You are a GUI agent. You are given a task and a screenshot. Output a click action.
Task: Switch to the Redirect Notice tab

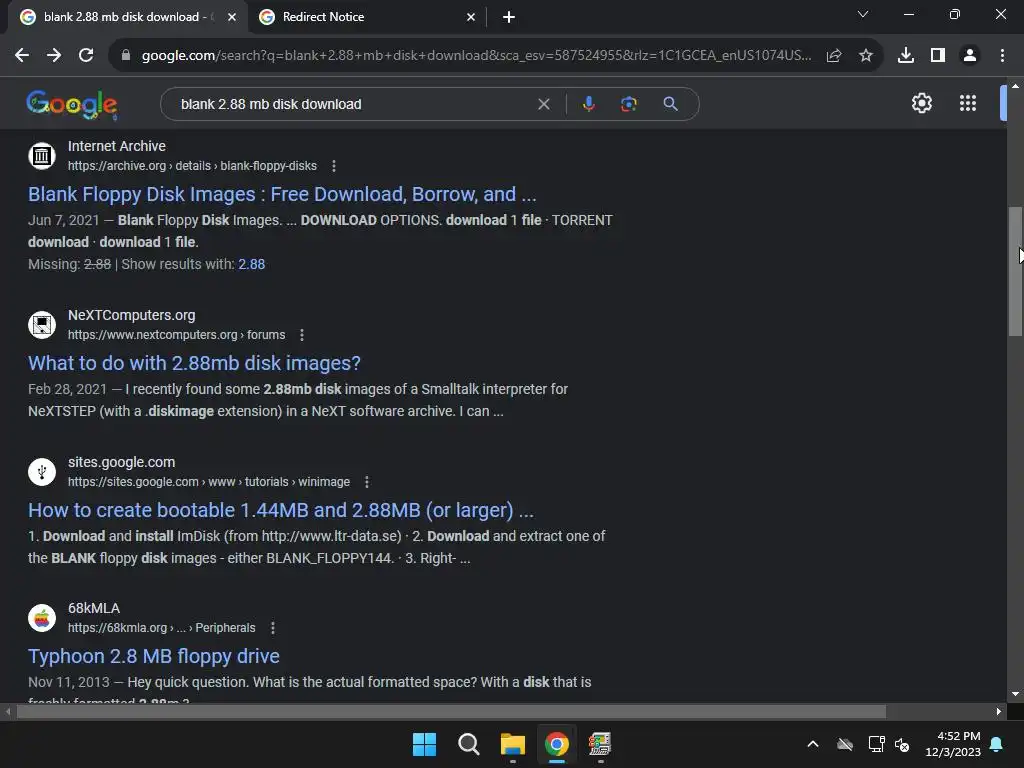tap(367, 17)
